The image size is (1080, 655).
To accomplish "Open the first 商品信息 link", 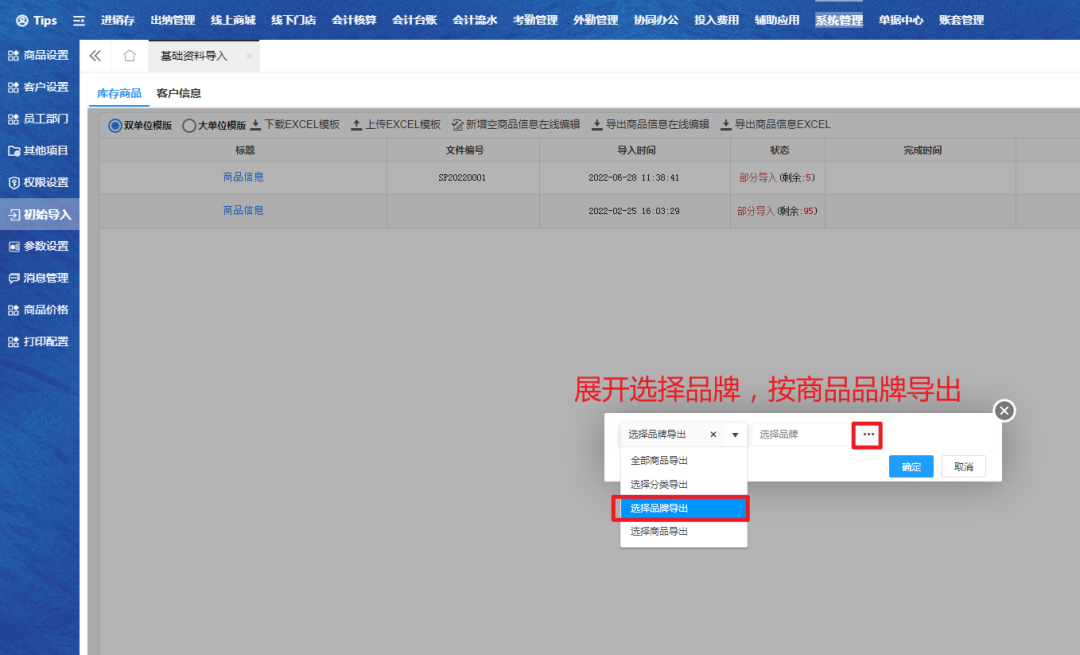I will [243, 177].
